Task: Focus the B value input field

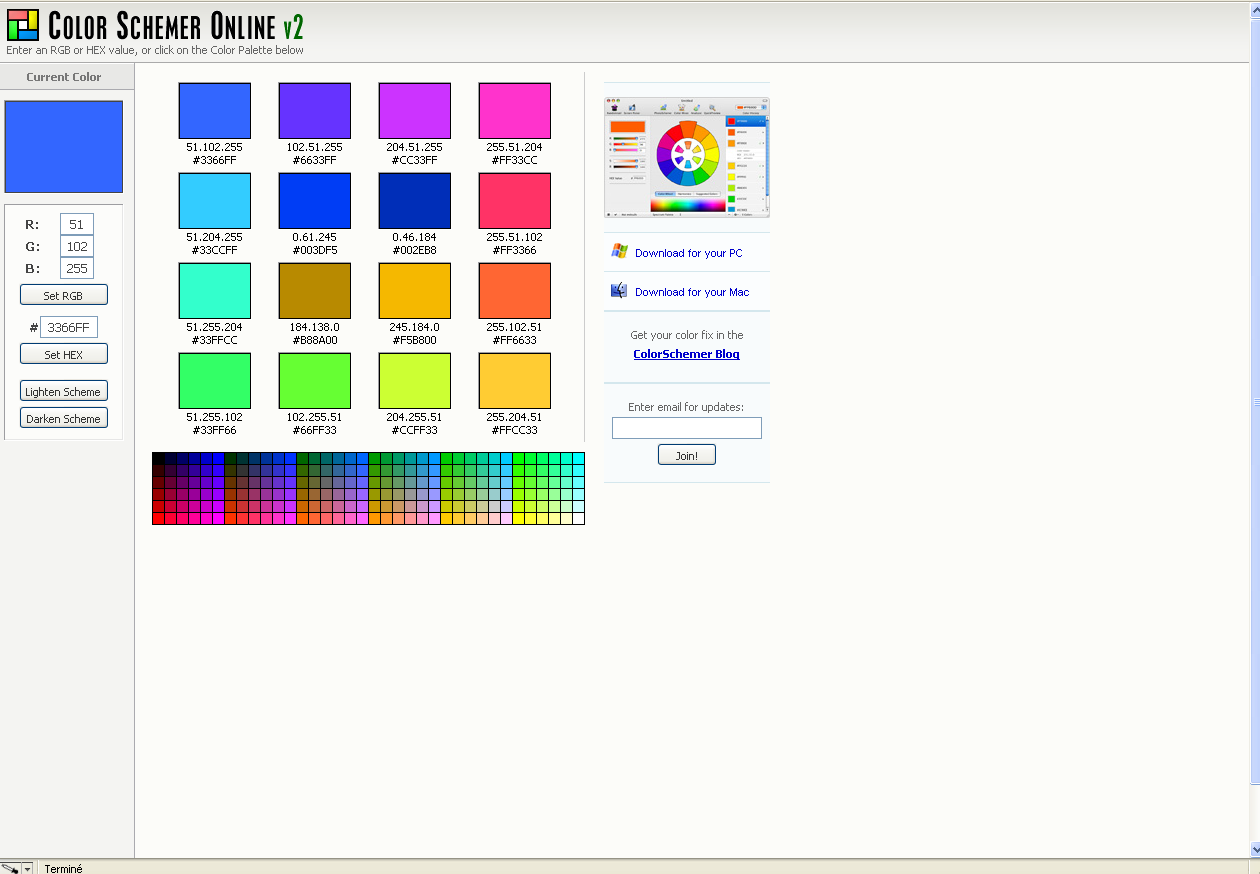Action: click(x=77, y=269)
